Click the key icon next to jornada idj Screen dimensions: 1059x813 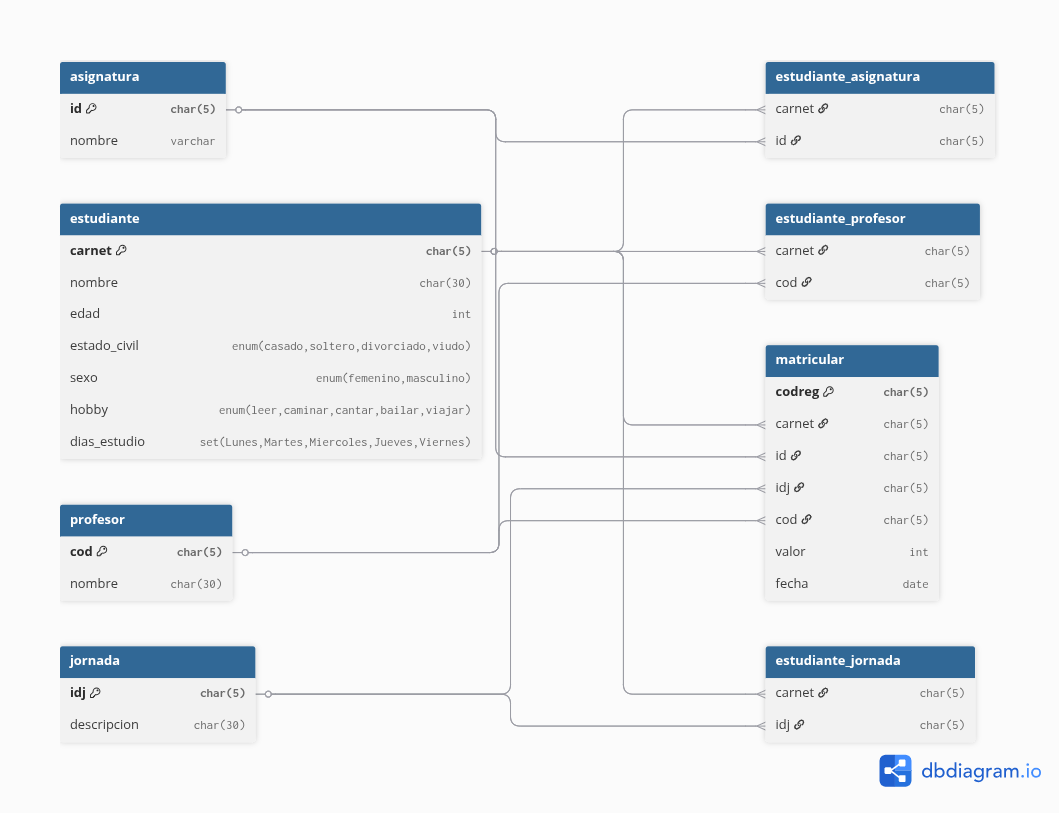(96, 692)
